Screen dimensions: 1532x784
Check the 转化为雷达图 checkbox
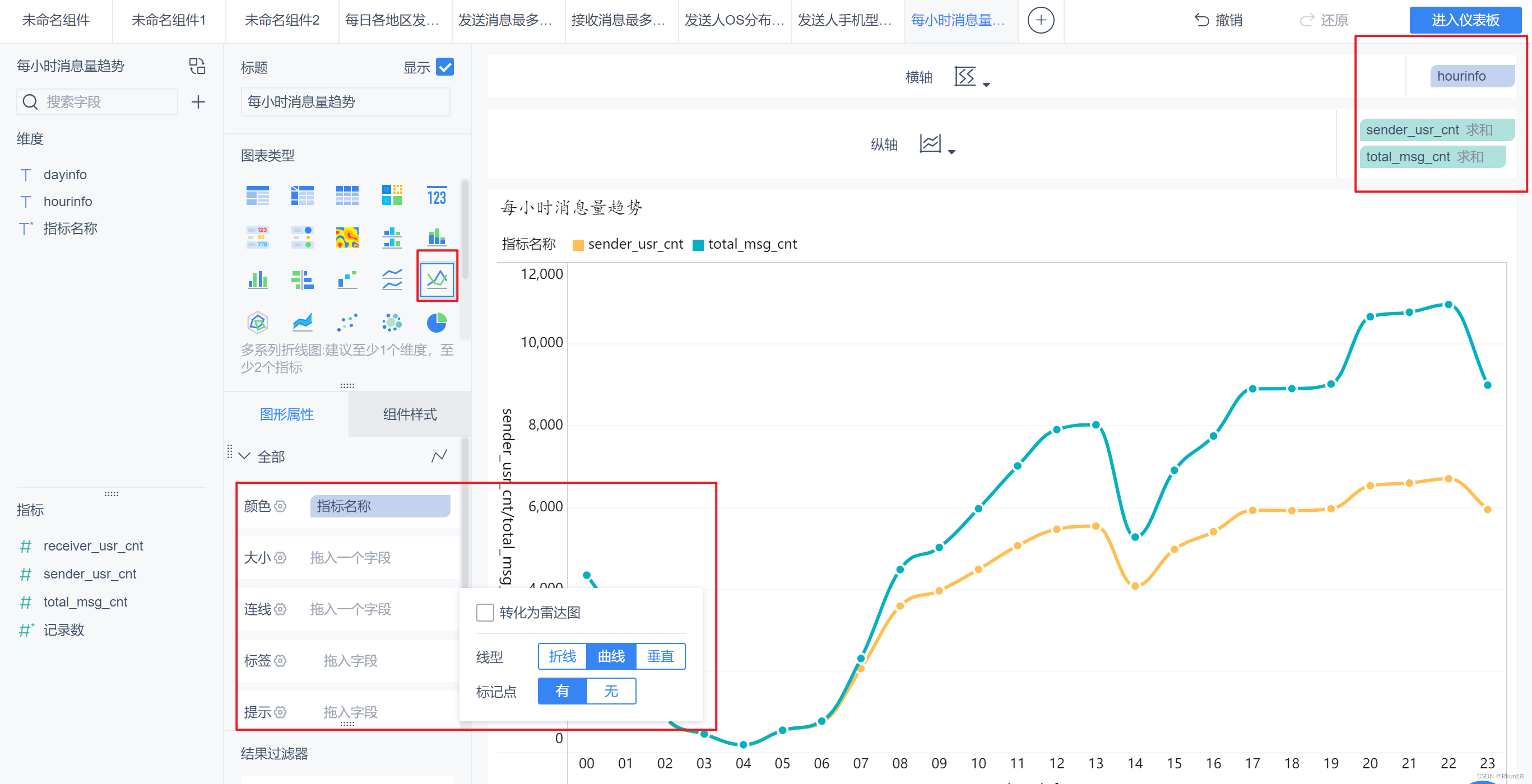tap(485, 612)
